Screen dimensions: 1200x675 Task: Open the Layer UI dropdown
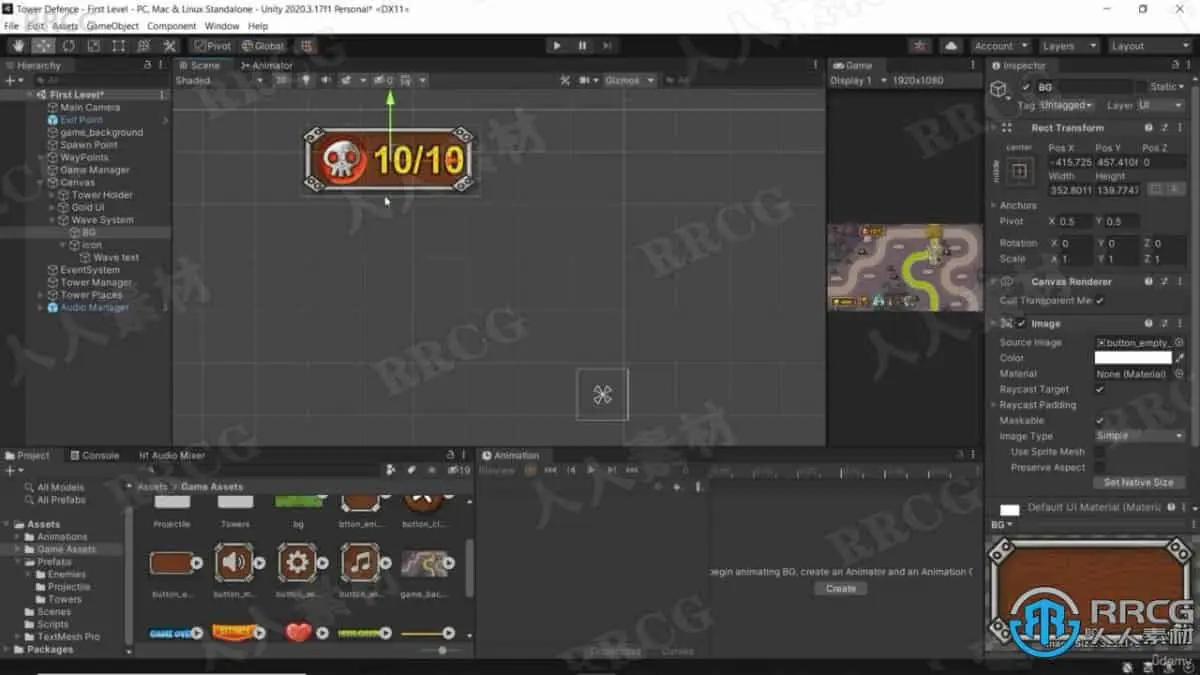point(1160,105)
